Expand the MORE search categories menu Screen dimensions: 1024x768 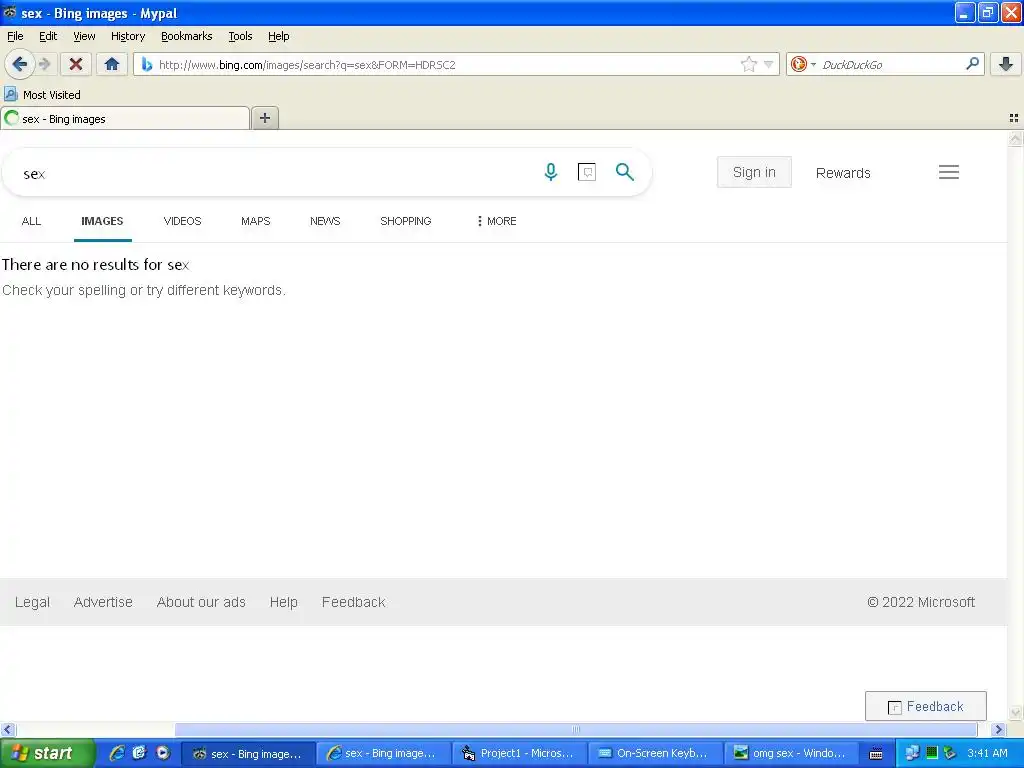click(497, 221)
